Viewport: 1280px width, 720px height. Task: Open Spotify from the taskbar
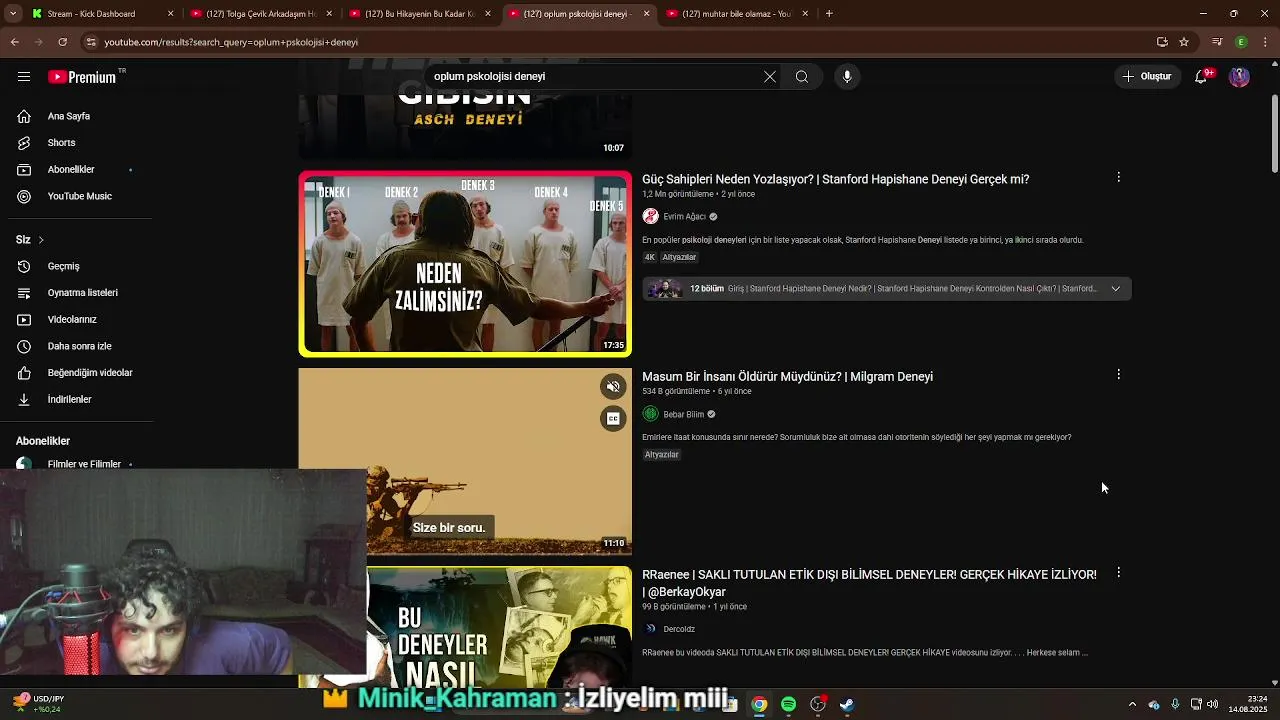coord(788,705)
